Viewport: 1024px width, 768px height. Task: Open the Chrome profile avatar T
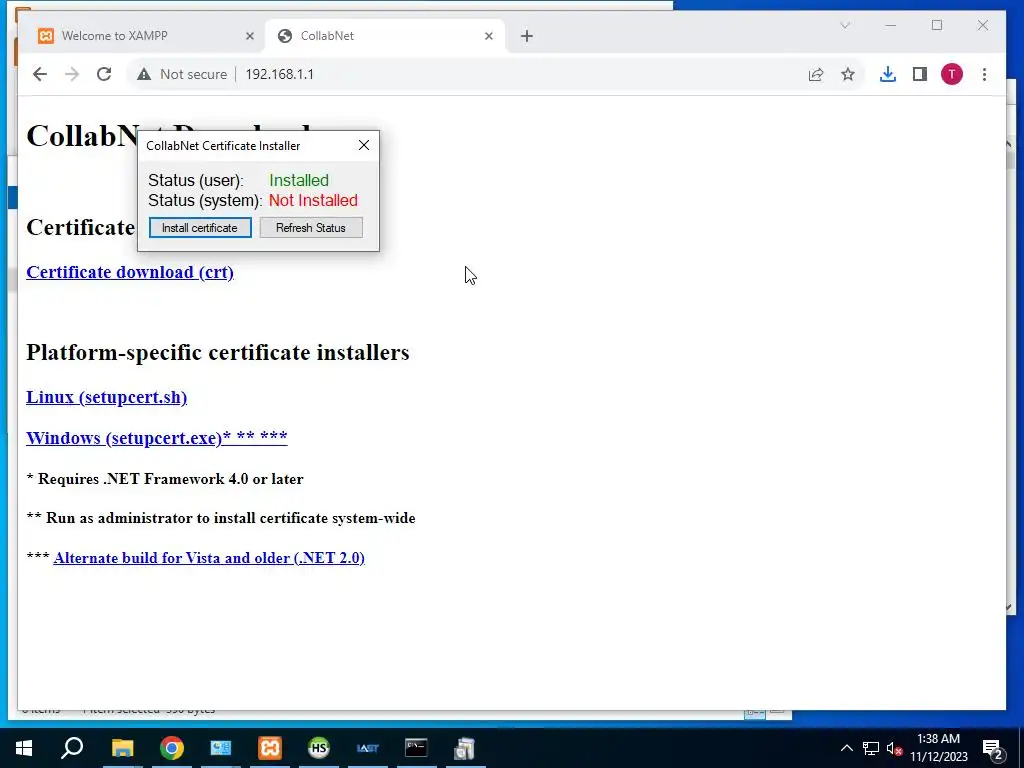pos(952,74)
